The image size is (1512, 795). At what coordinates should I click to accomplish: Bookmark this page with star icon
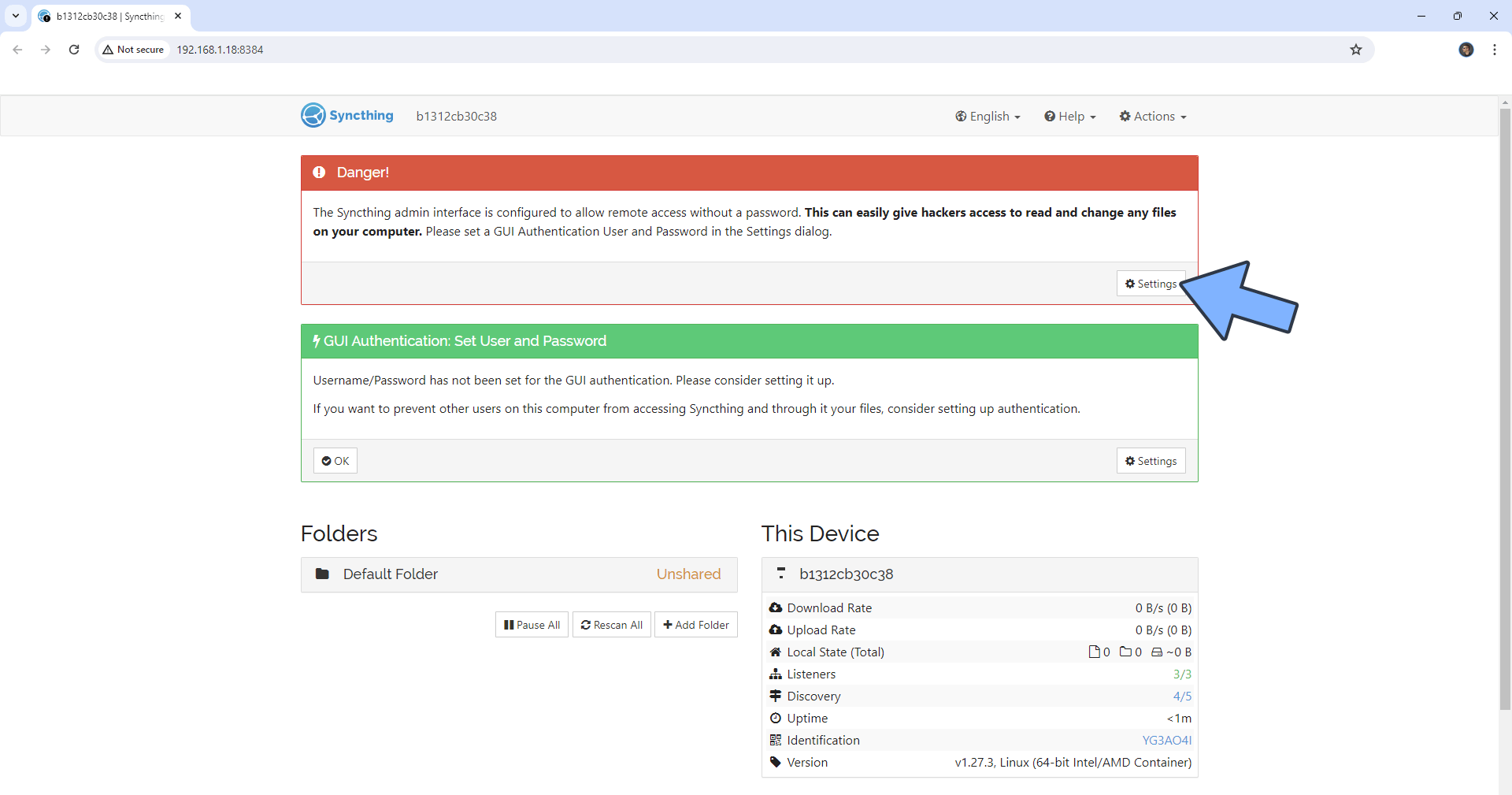[1355, 50]
